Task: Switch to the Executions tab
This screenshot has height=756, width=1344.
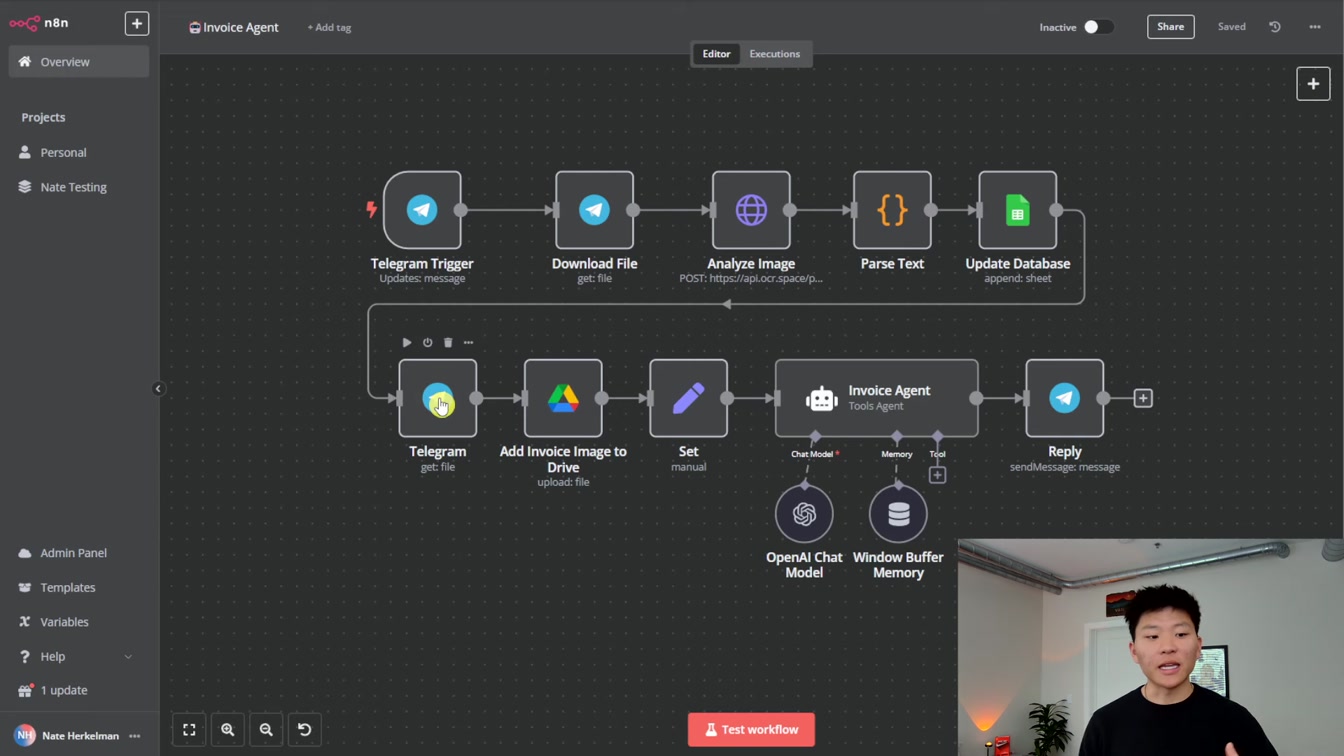Action: click(775, 54)
